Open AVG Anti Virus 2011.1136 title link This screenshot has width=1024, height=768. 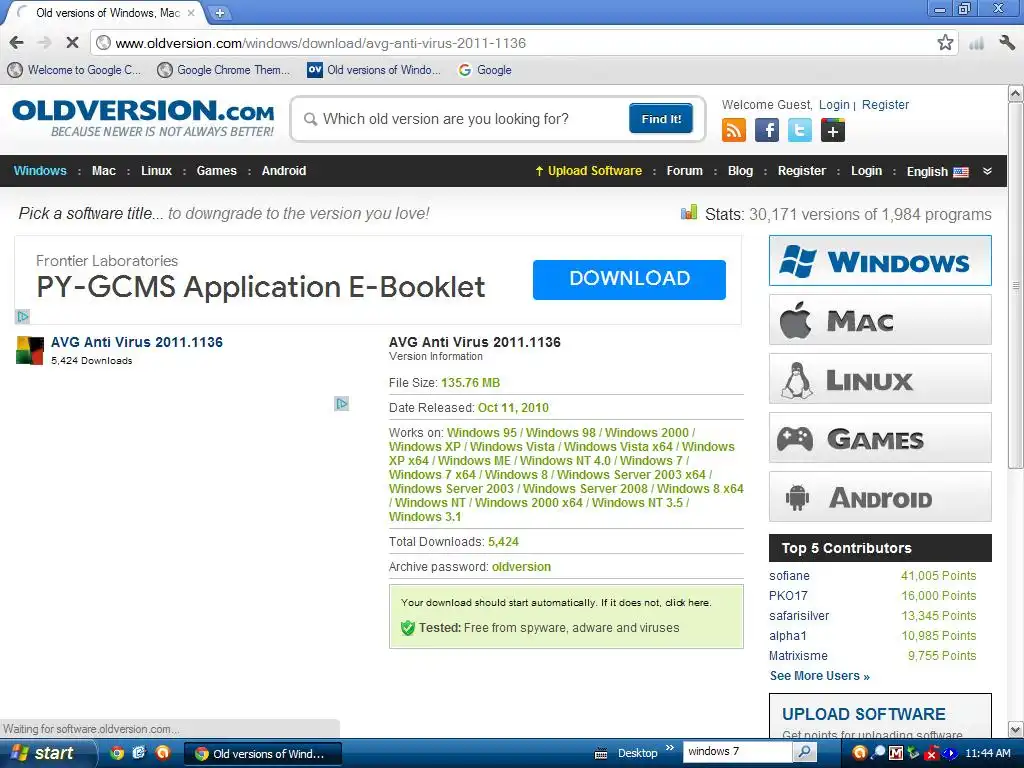click(136, 342)
